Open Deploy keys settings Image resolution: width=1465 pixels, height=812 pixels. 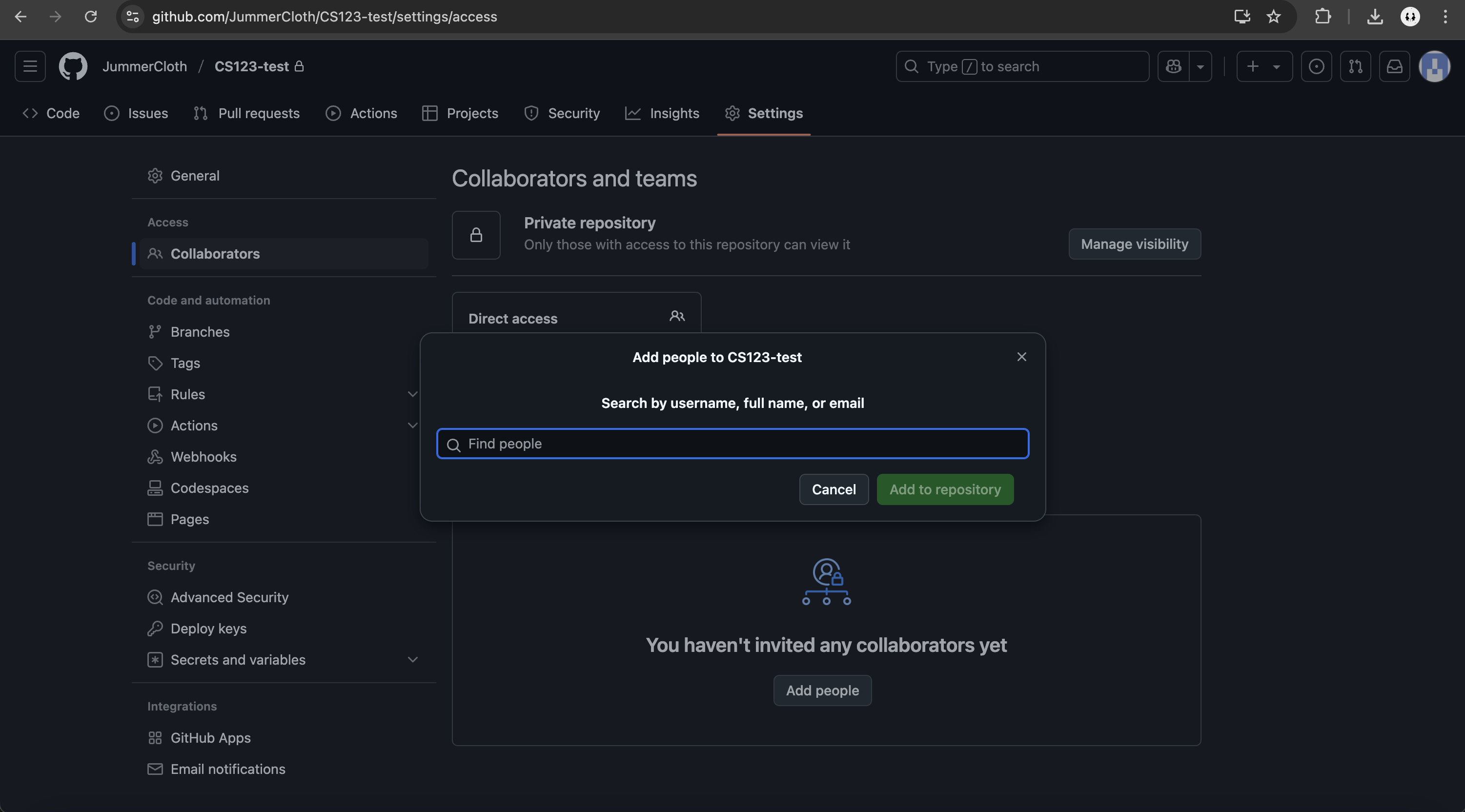[284, 629]
